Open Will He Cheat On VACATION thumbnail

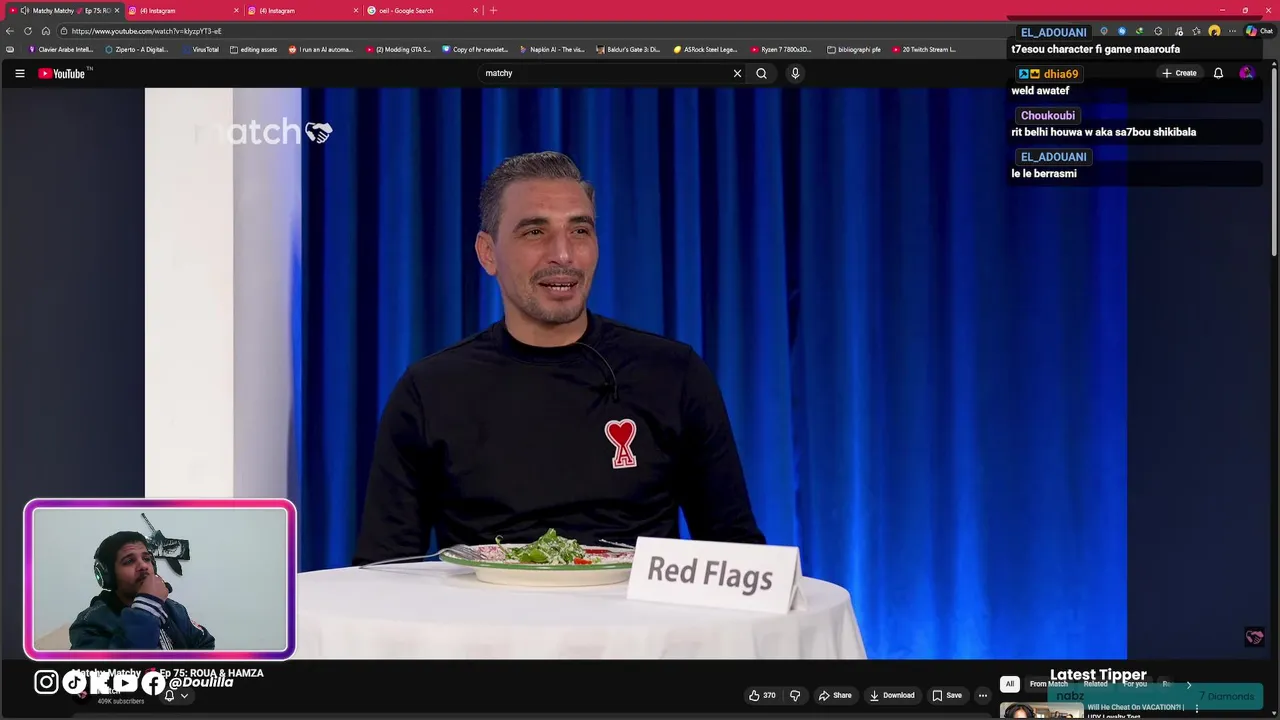pyautogui.click(x=1041, y=710)
